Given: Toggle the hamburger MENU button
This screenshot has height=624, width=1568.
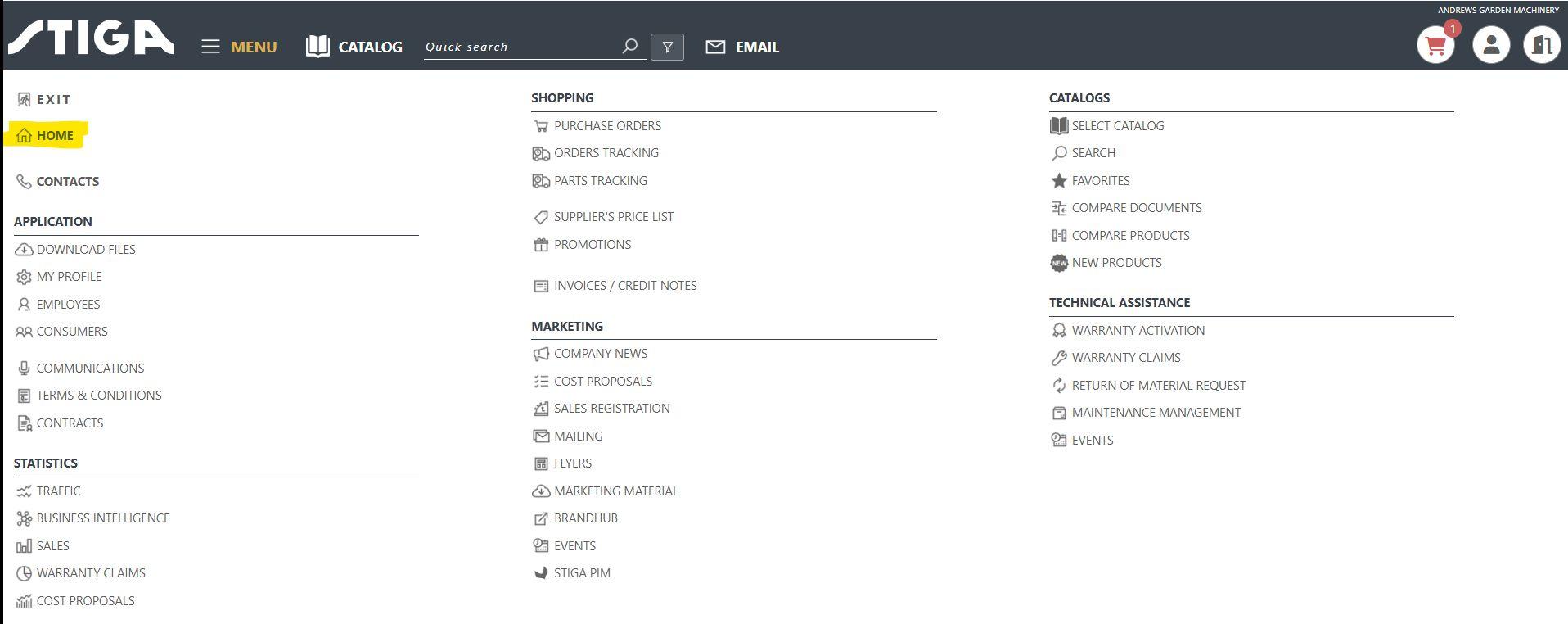Looking at the screenshot, I should pos(239,47).
